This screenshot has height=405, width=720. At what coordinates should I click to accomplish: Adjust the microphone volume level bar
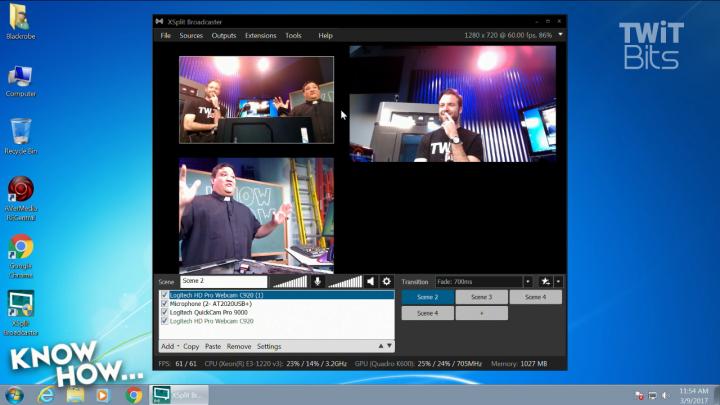click(290, 282)
